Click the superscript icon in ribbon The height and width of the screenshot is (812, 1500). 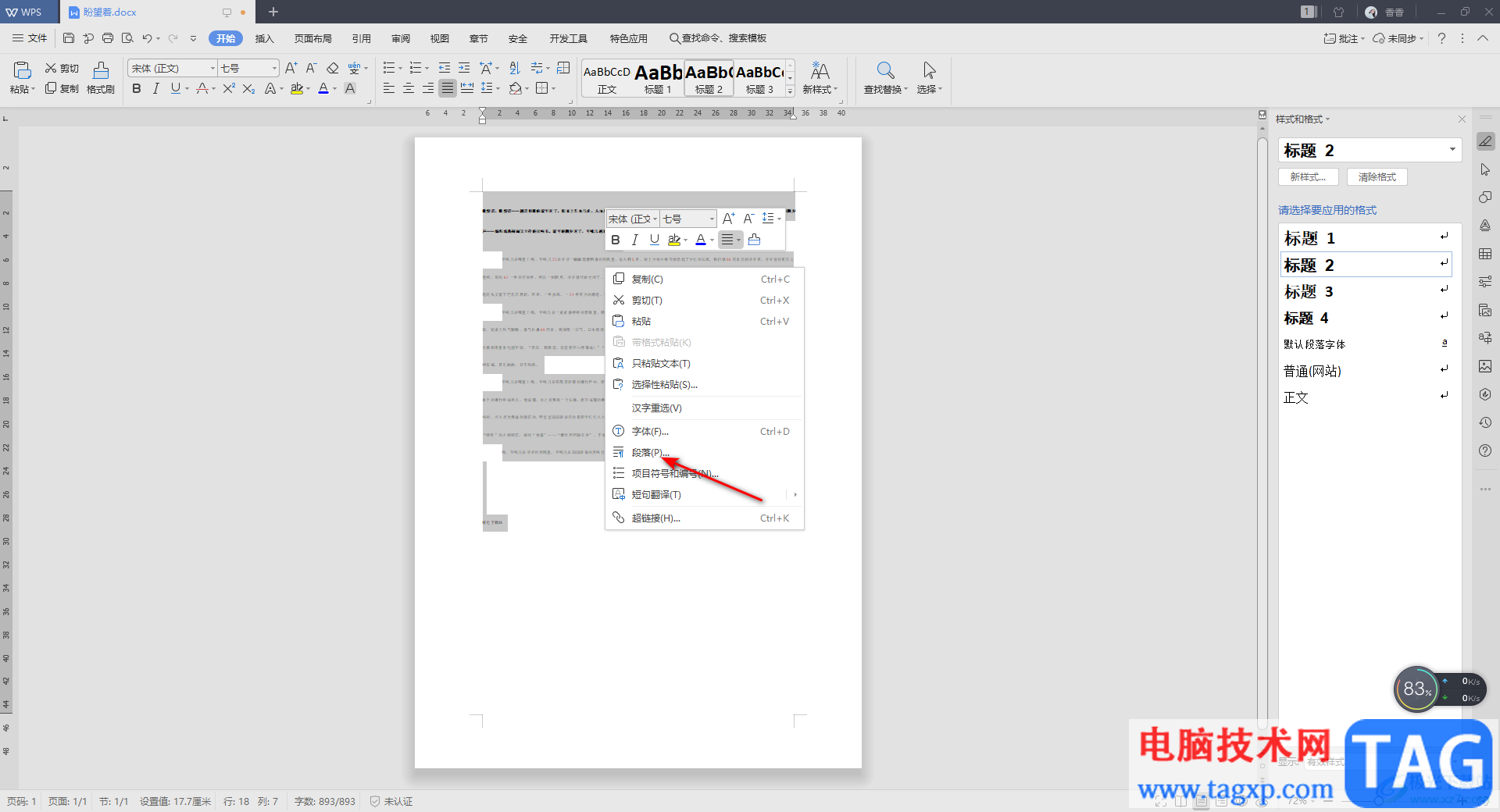[229, 89]
